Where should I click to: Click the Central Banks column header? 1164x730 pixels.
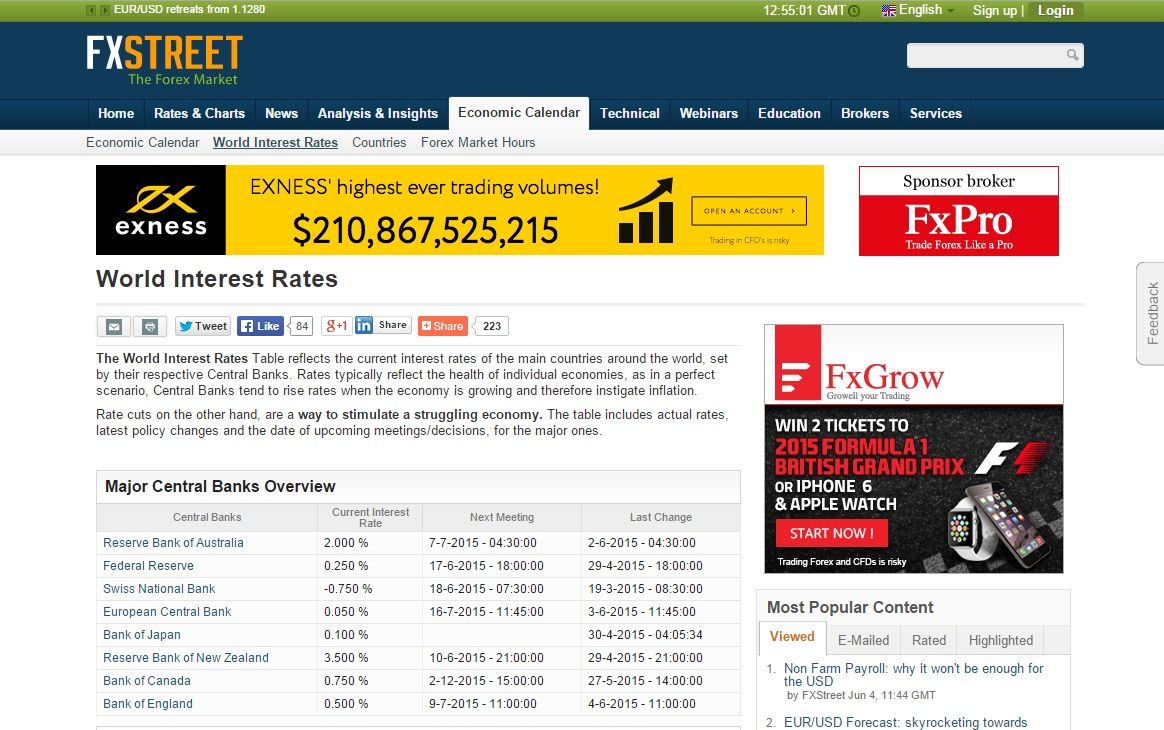207,518
